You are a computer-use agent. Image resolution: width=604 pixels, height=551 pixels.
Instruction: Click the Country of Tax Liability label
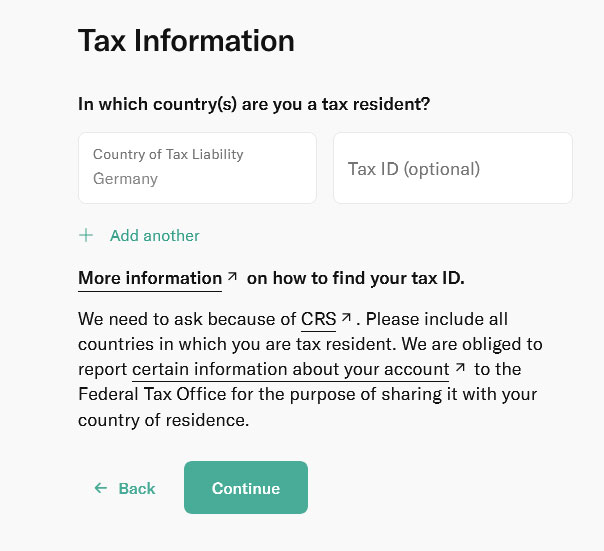point(168,154)
